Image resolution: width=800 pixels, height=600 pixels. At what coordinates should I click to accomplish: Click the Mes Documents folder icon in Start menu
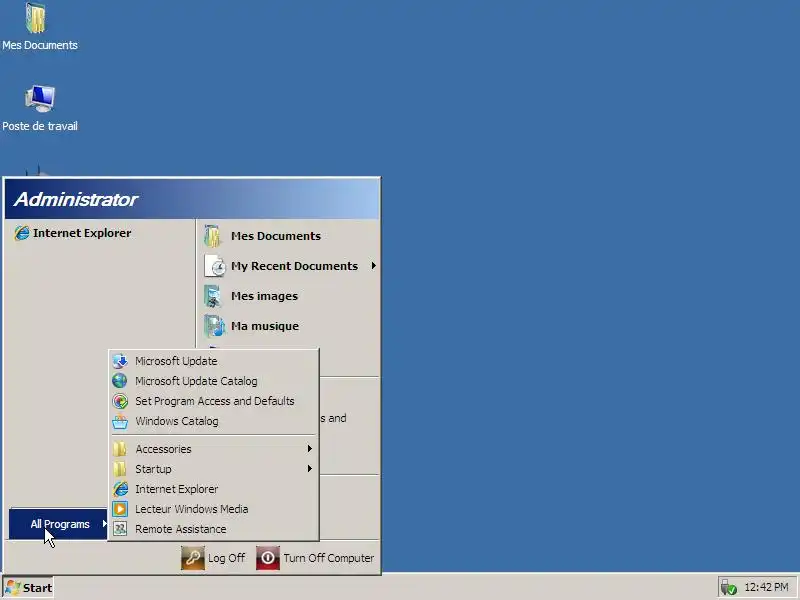pyautogui.click(x=213, y=236)
